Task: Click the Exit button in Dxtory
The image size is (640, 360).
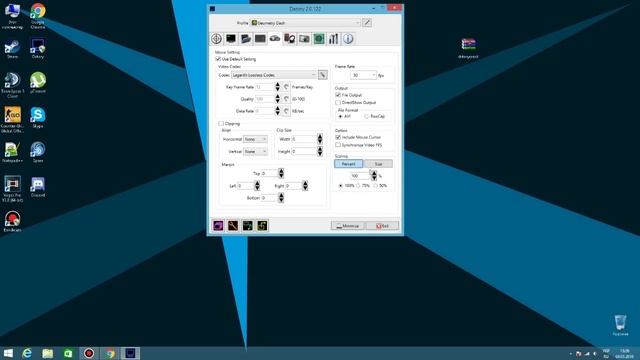Action: coord(382,226)
